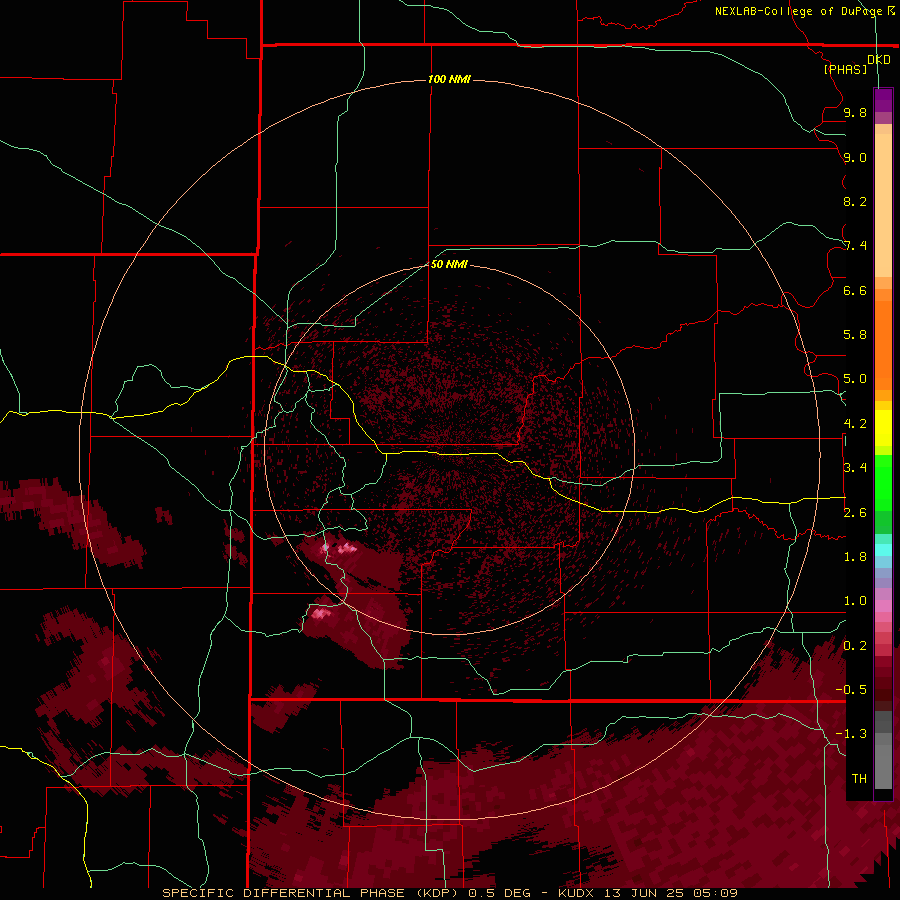Click the 7.4 legend value

point(855,246)
